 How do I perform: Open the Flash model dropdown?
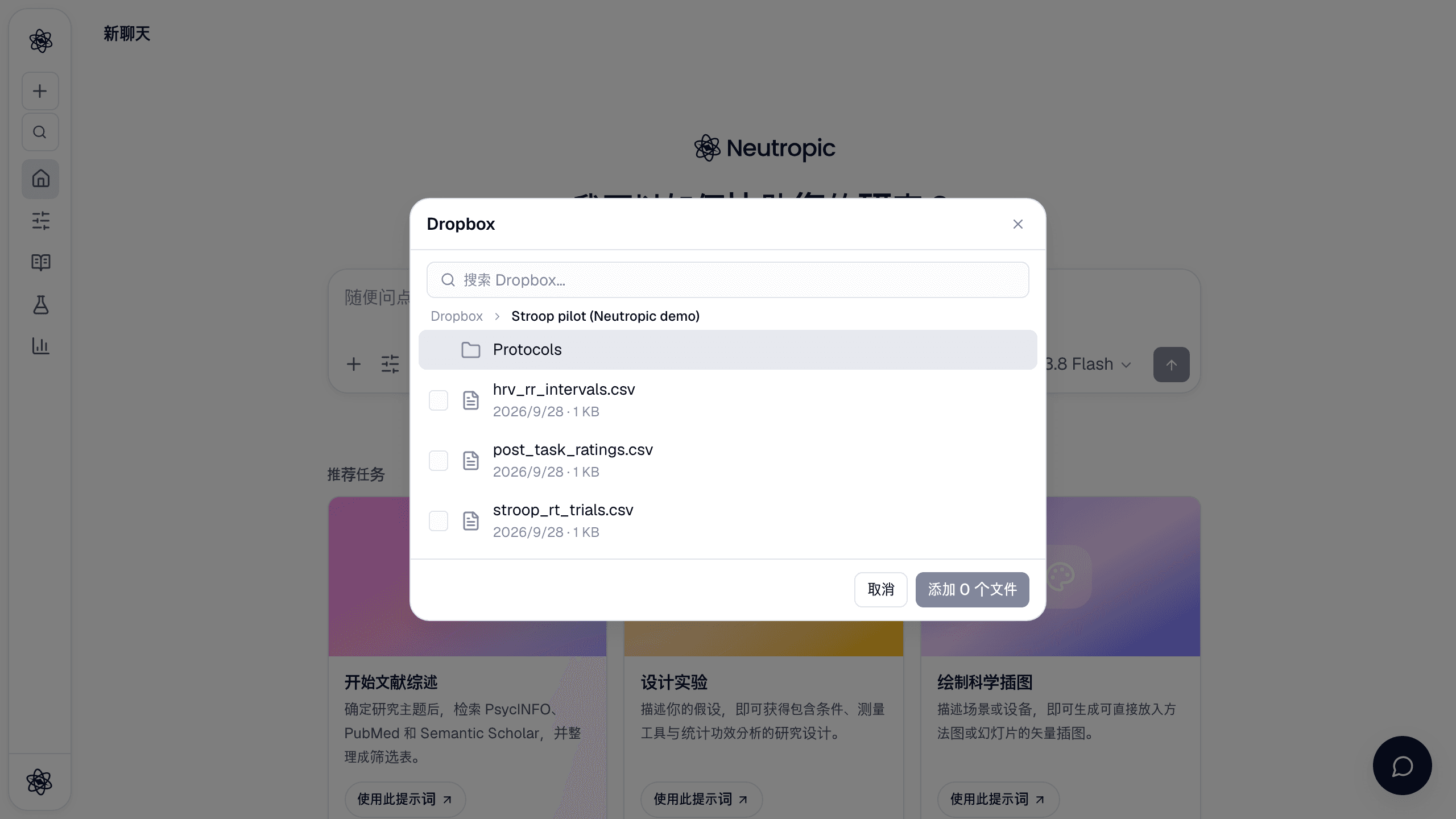coord(1089,365)
